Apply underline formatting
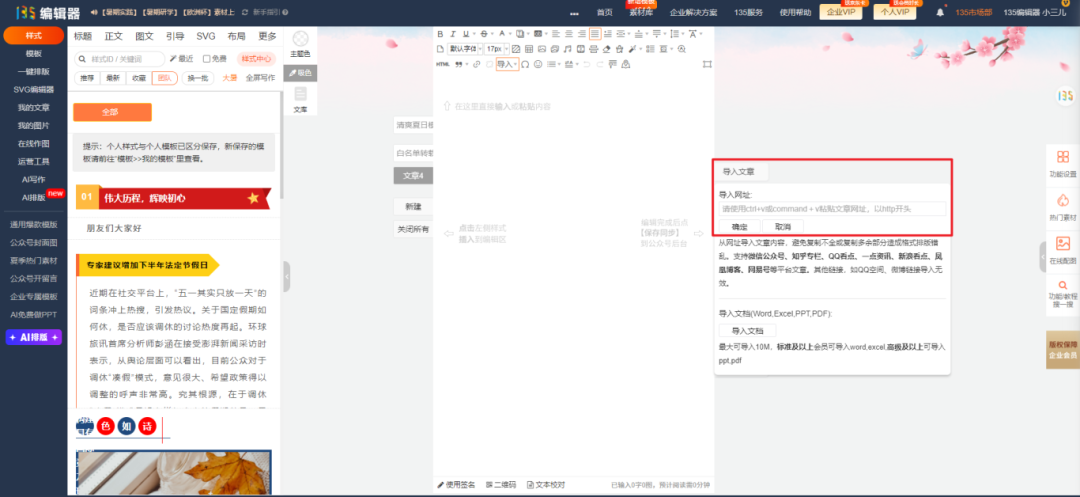Viewport: 1080px width, 497px height. [x=466, y=34]
